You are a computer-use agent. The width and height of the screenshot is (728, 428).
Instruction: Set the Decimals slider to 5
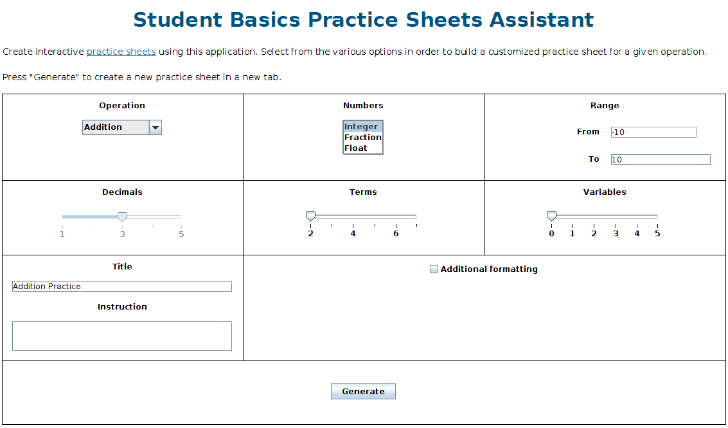coord(181,216)
